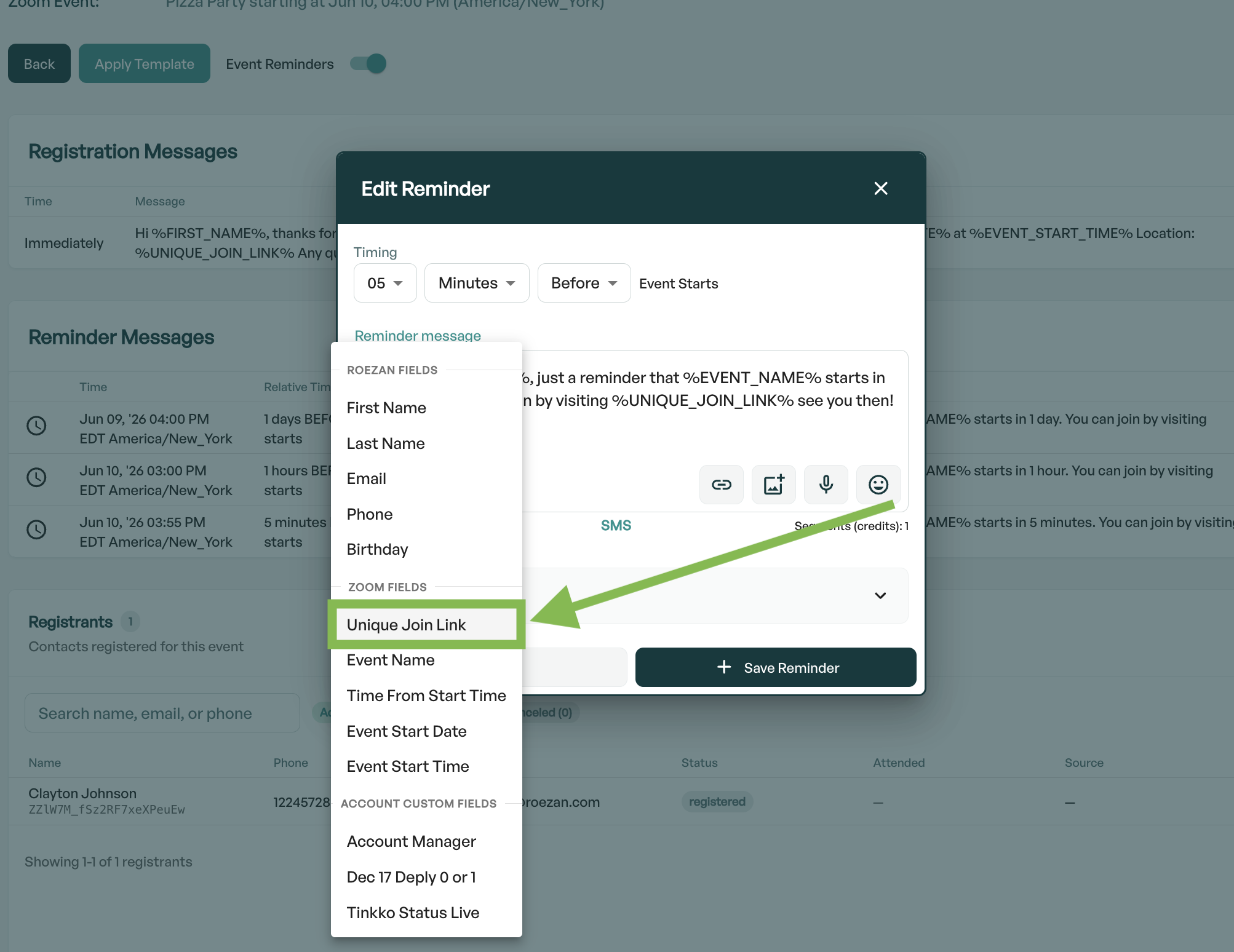The height and width of the screenshot is (952, 1234).
Task: Click the Back button
Action: pyautogui.click(x=39, y=63)
